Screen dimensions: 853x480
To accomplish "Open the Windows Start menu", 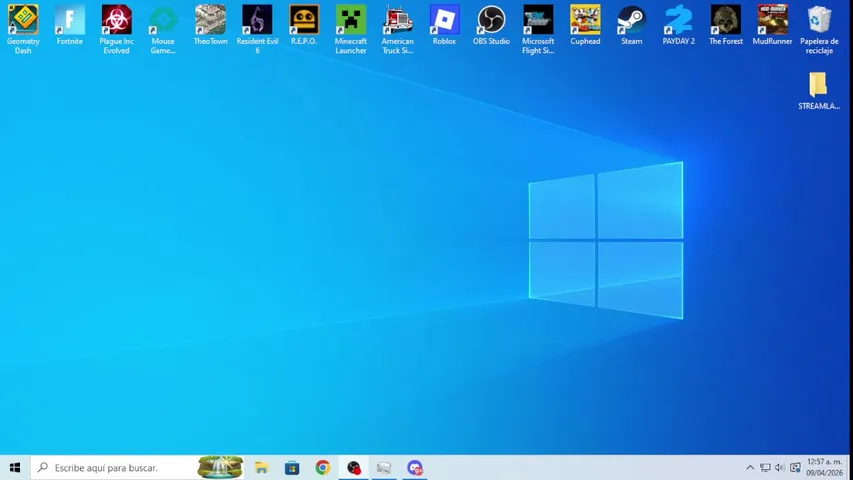I will 15,467.
